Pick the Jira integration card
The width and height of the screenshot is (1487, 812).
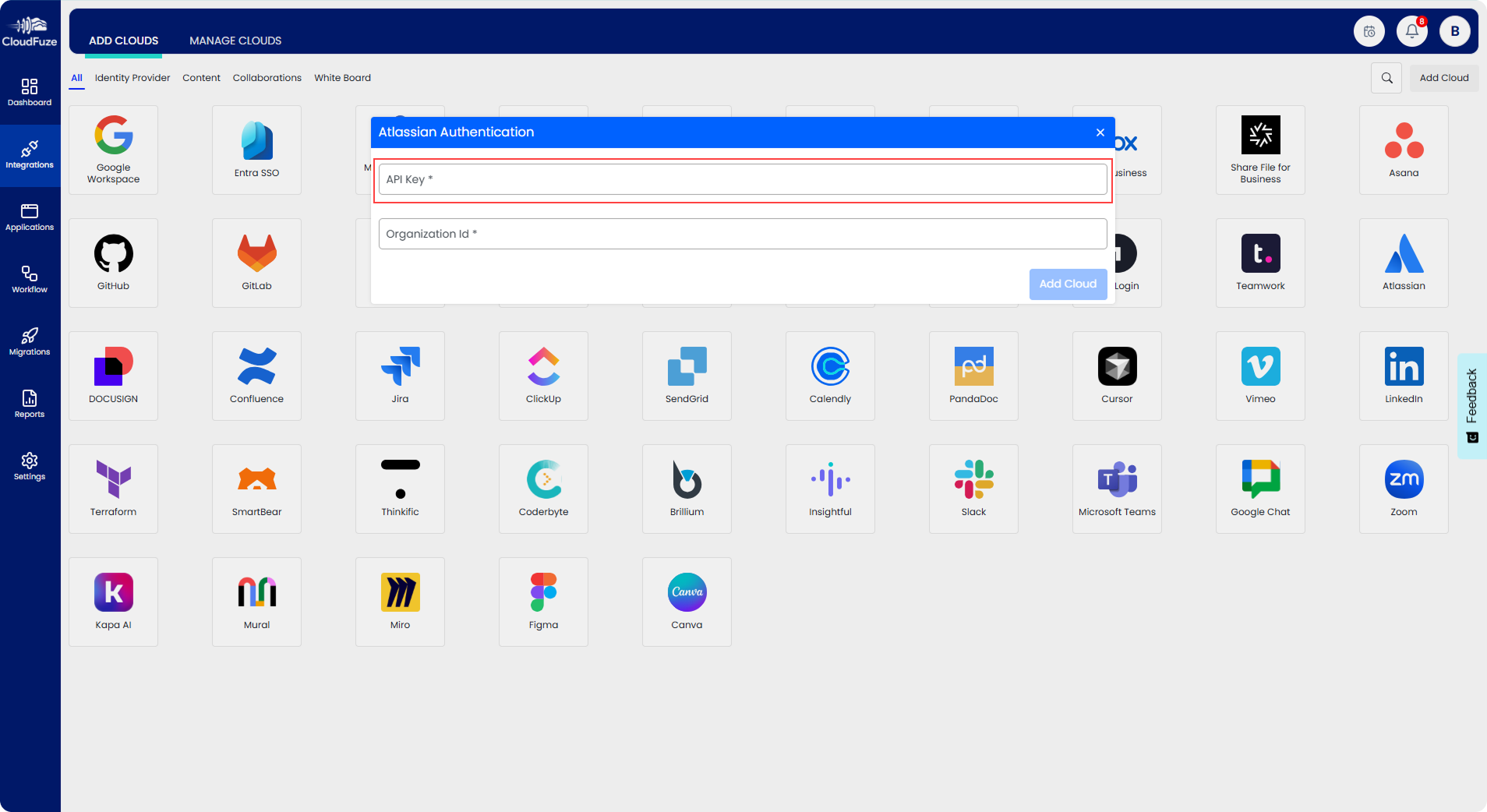coord(400,376)
